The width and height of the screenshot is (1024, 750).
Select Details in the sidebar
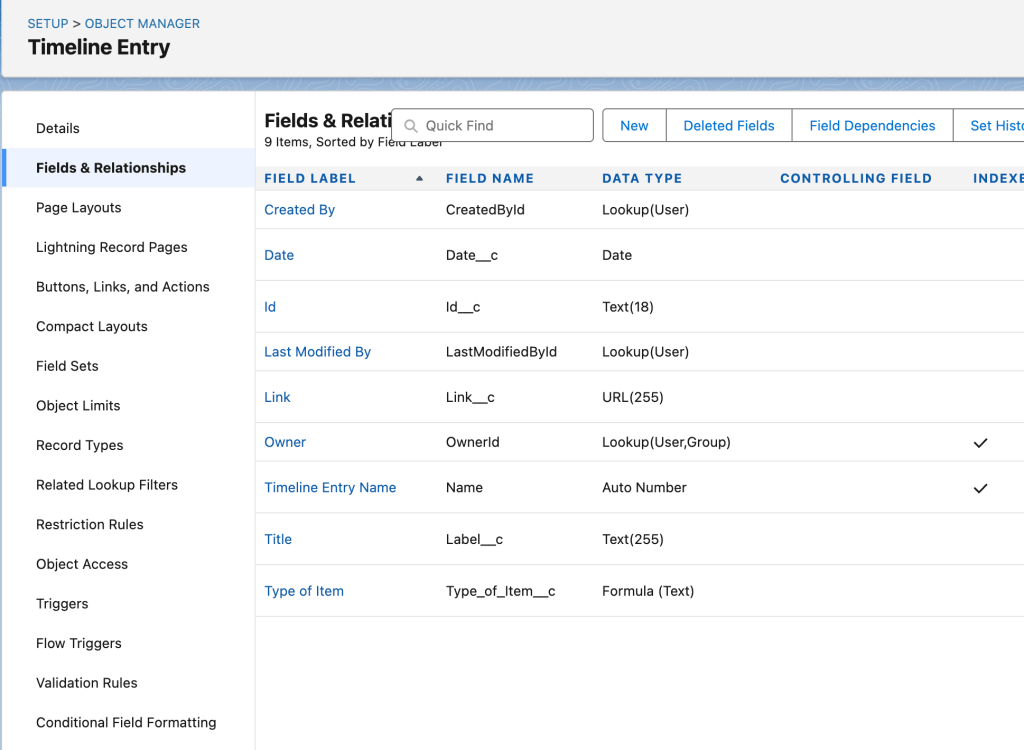pyautogui.click(x=57, y=128)
